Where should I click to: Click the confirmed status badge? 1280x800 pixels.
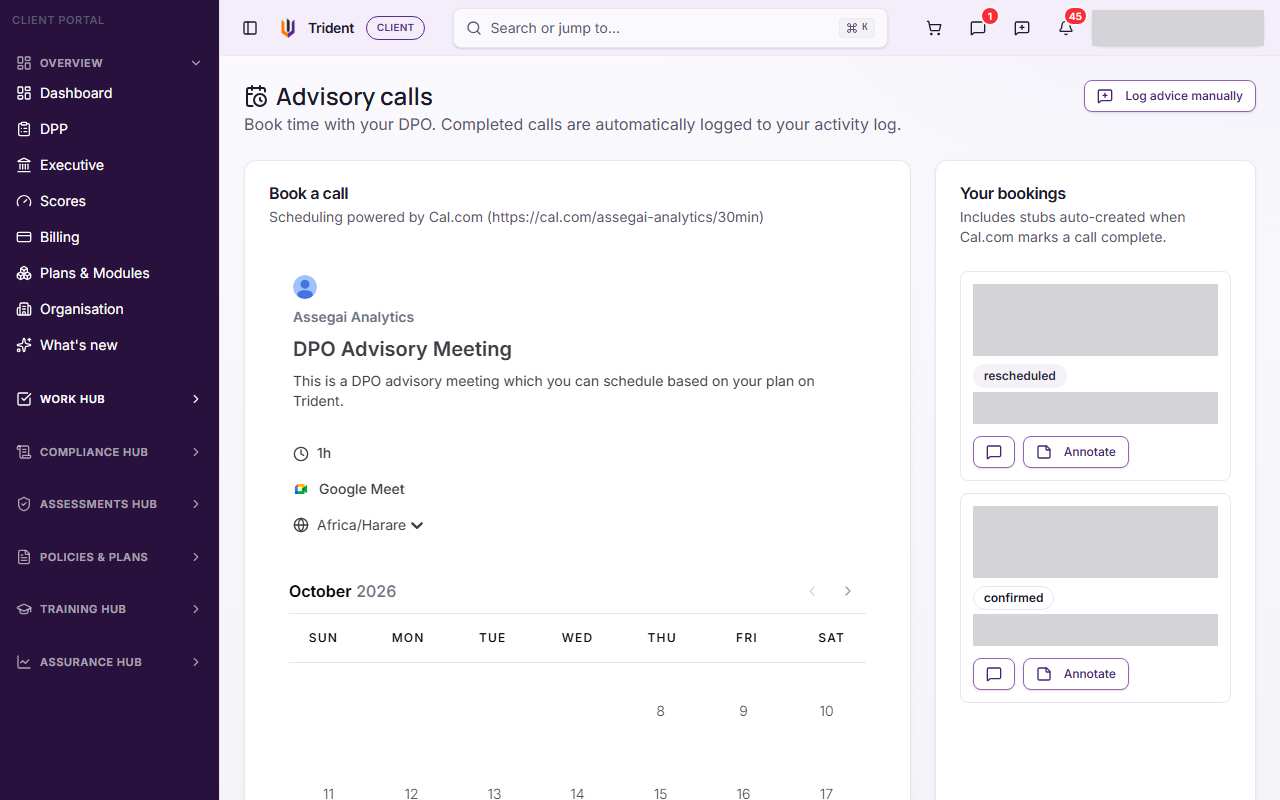pyautogui.click(x=1013, y=598)
